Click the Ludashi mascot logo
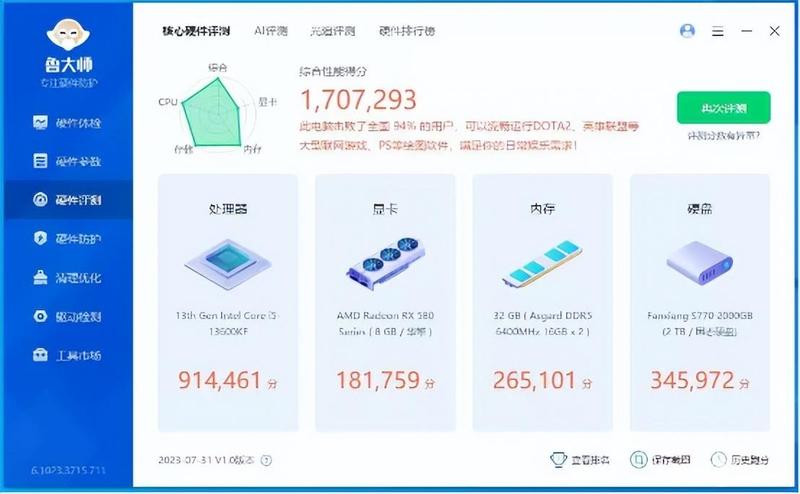Viewport: 800px width, 494px height. click(68, 35)
